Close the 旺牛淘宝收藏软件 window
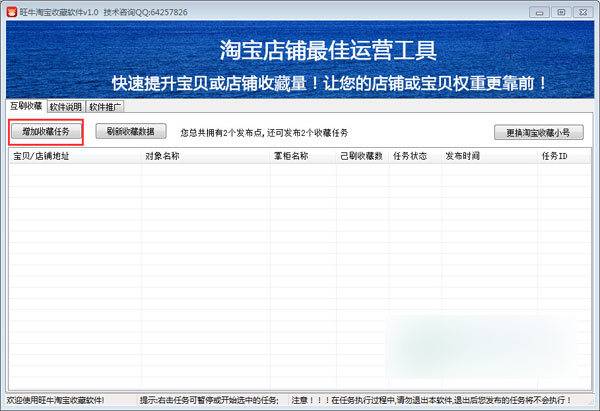The width and height of the screenshot is (600, 411). coord(583,12)
